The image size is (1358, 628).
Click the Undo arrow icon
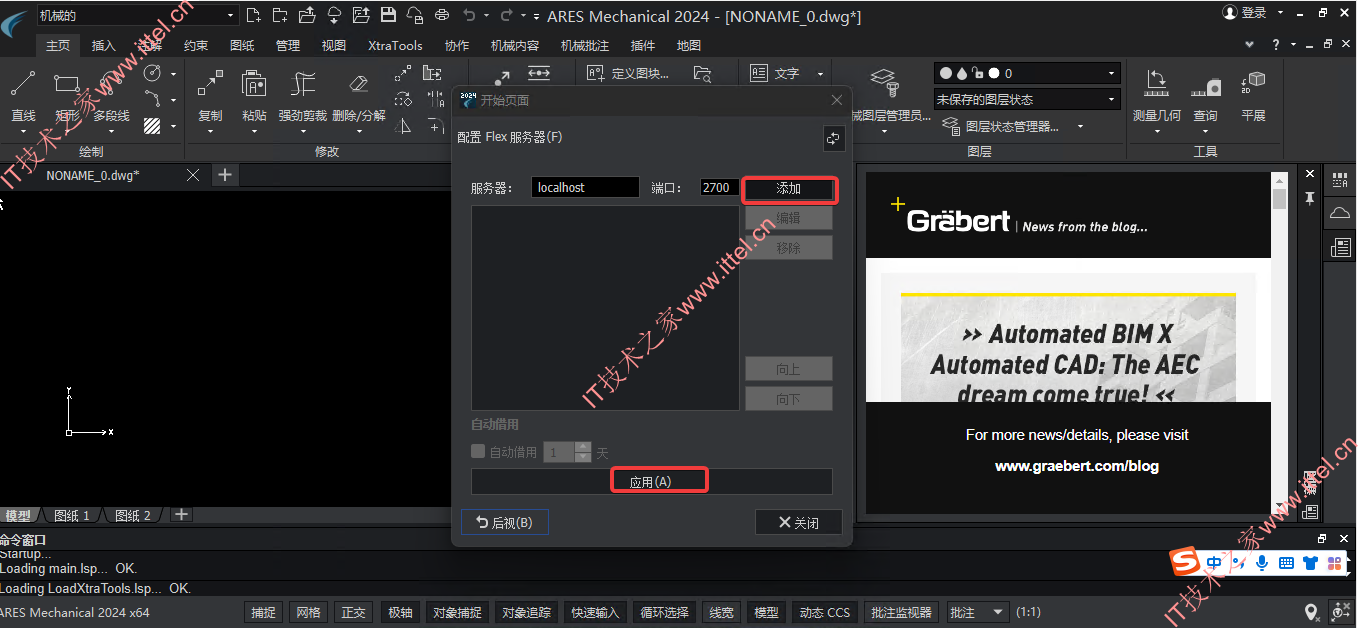470,15
